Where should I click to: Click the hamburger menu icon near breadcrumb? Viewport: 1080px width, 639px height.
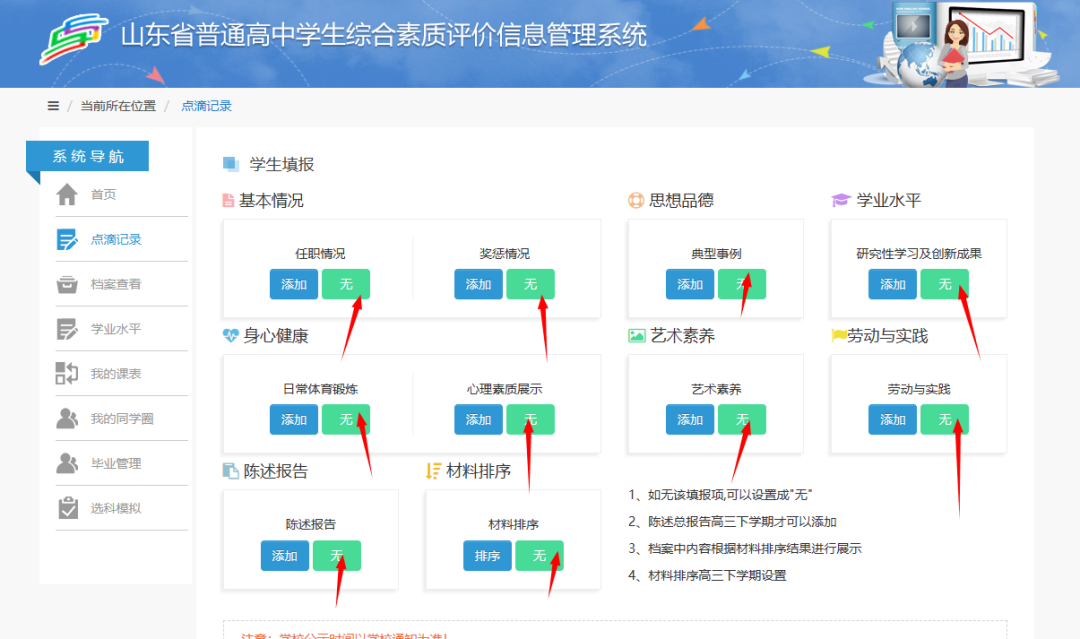click(52, 105)
